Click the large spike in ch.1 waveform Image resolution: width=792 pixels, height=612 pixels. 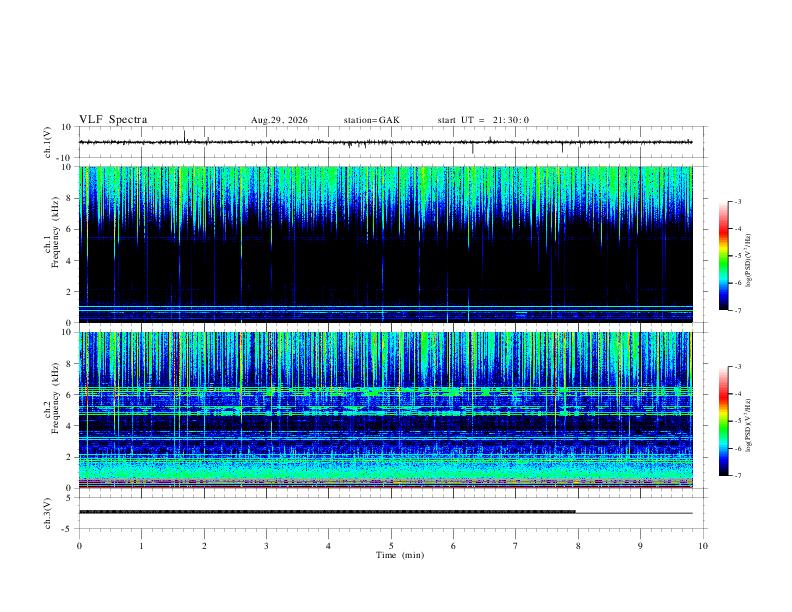[184, 135]
